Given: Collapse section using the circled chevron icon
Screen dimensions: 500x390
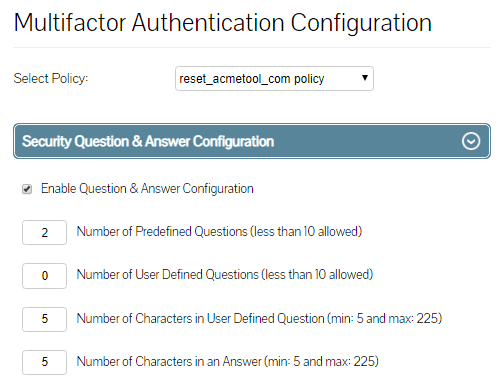Looking at the screenshot, I should [471, 141].
